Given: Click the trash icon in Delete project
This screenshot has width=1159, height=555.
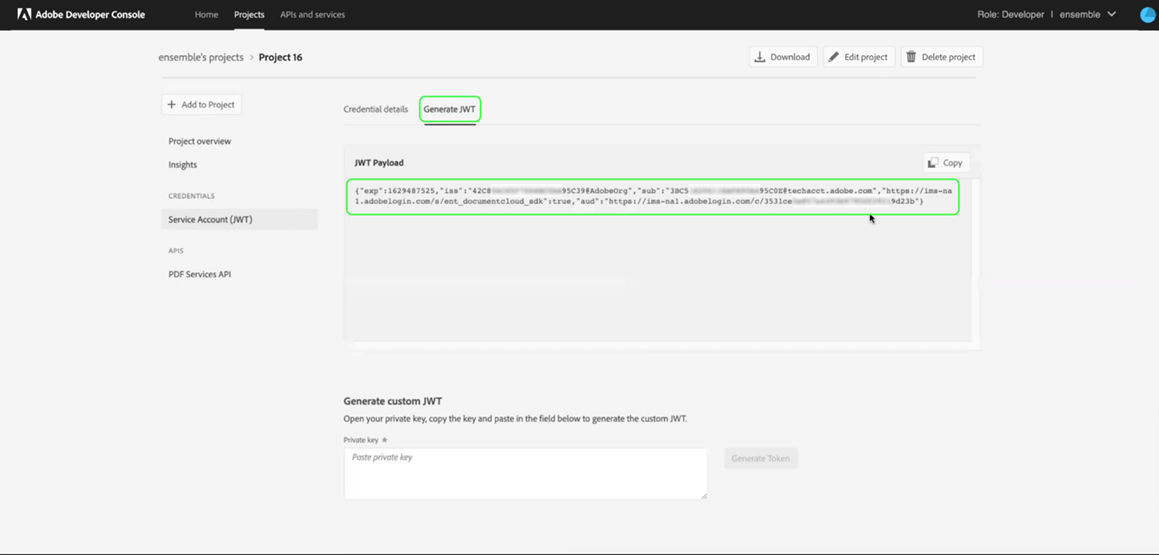Looking at the screenshot, I should pyautogui.click(x=911, y=57).
